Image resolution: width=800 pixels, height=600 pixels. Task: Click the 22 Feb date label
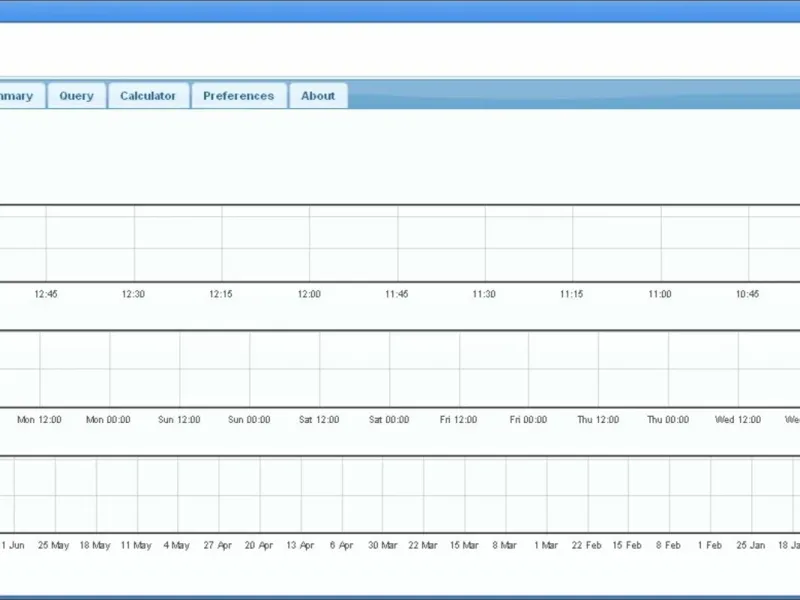[586, 545]
